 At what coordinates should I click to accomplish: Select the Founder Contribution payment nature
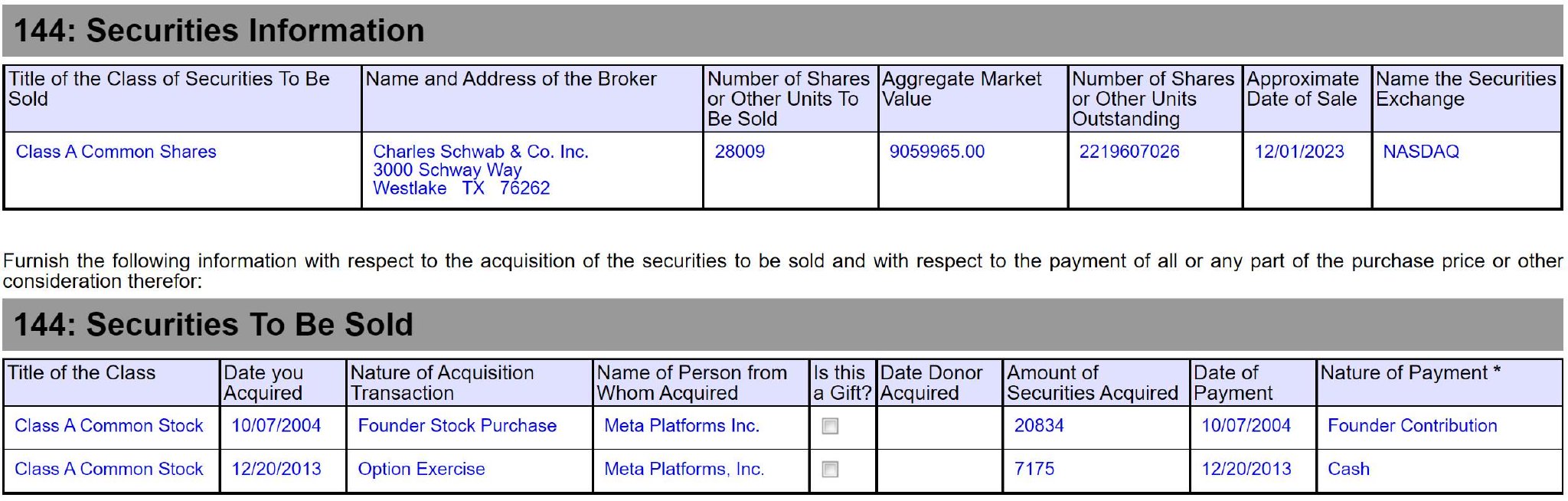point(1413,426)
